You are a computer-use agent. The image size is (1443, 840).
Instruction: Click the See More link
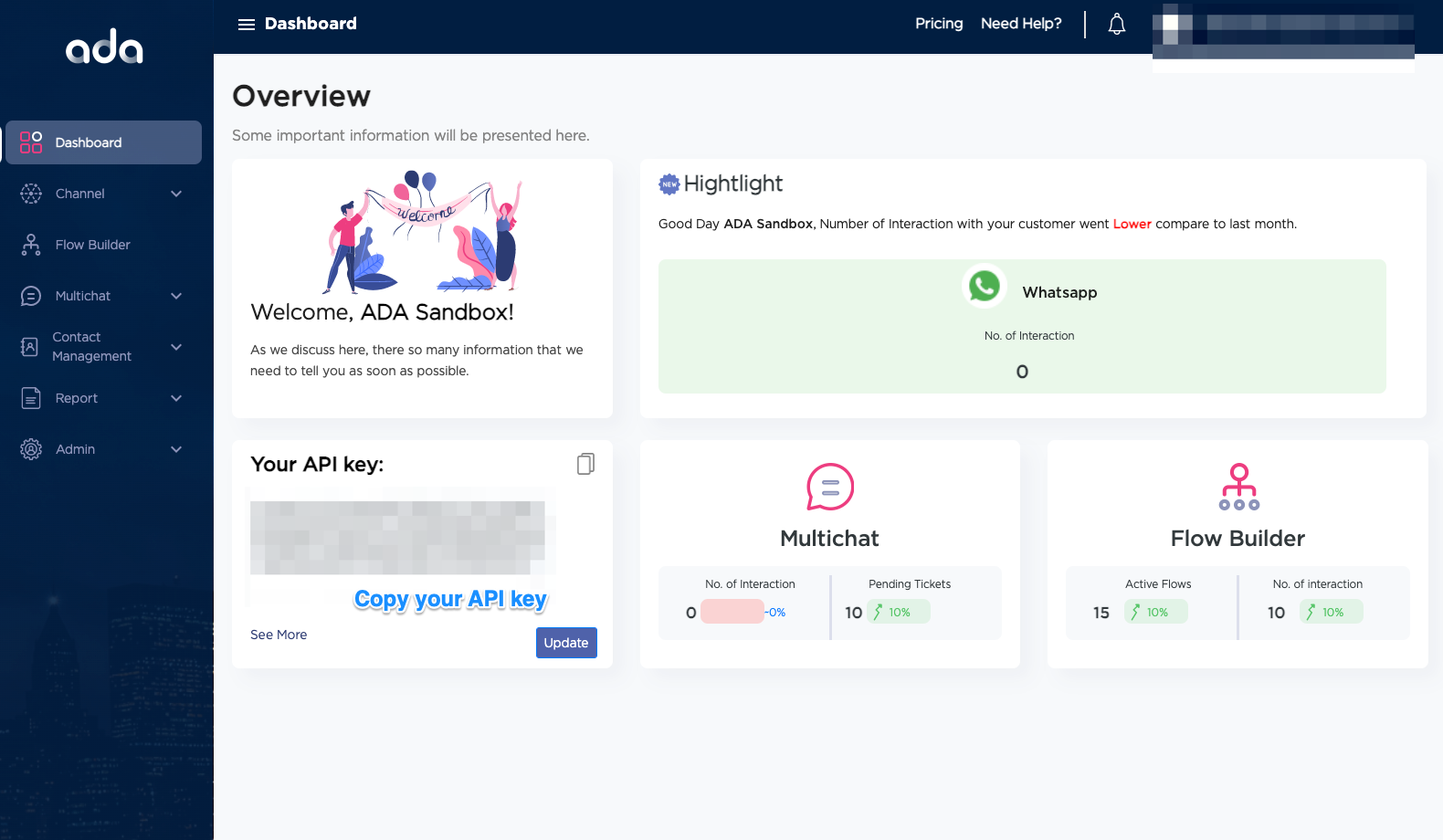[279, 635]
